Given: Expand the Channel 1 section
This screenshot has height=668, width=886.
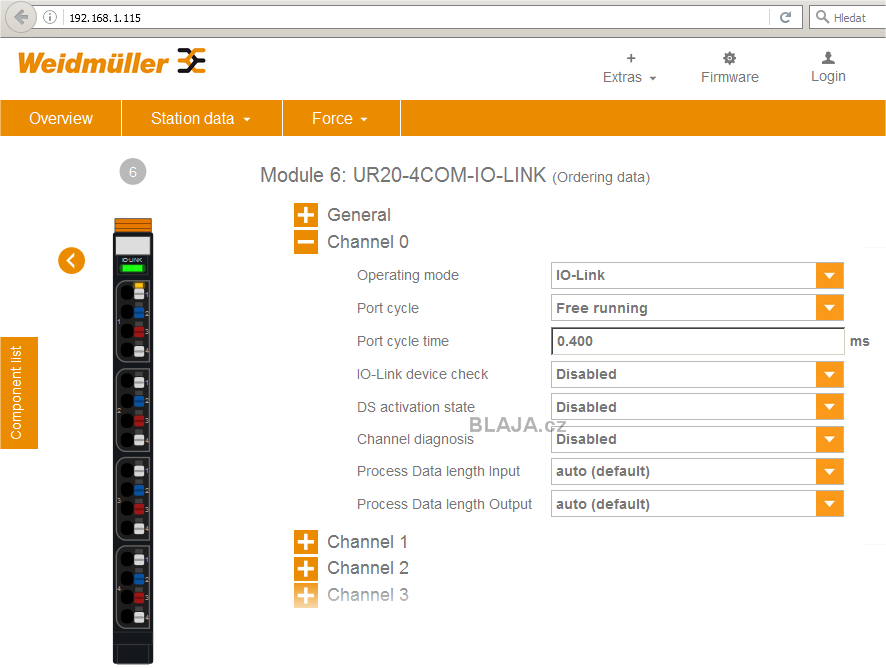Looking at the screenshot, I should (x=306, y=541).
